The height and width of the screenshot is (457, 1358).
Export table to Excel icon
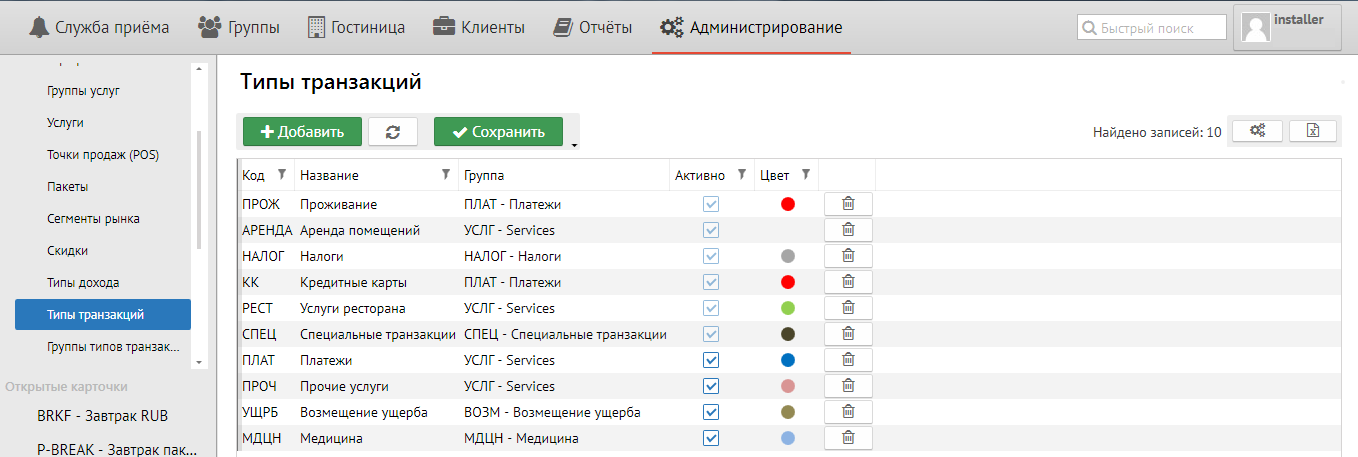click(x=1313, y=131)
